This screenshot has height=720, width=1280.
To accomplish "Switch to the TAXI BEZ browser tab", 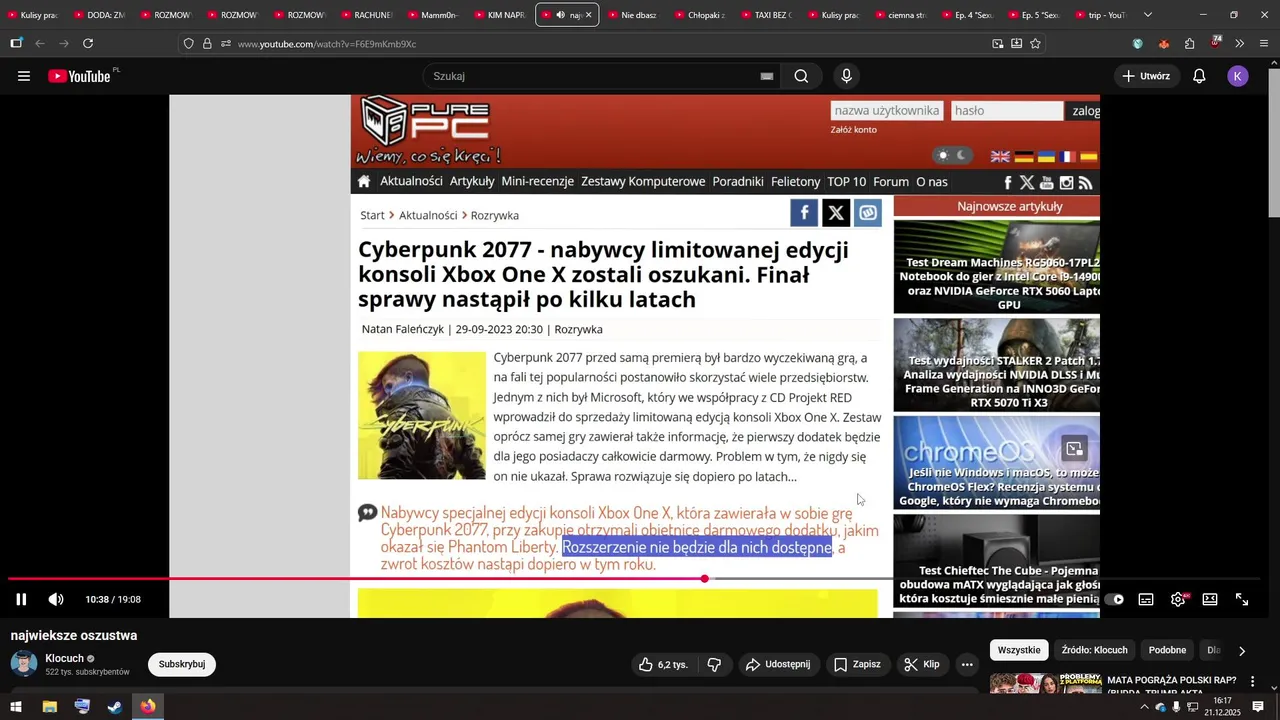I will click(x=767, y=15).
